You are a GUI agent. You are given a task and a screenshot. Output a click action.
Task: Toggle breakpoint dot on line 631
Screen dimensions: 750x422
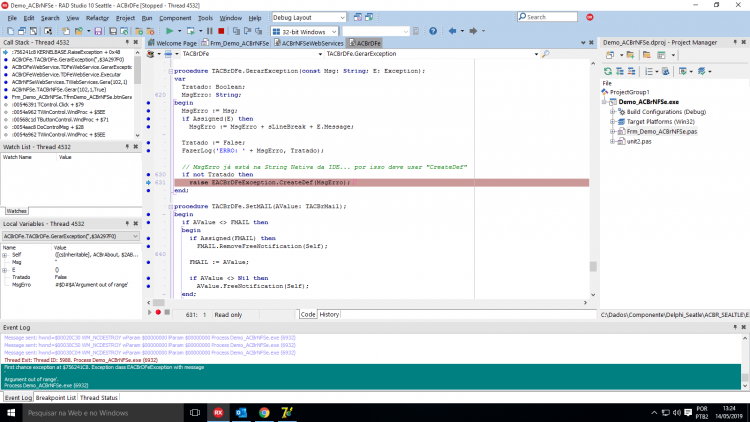click(x=148, y=183)
